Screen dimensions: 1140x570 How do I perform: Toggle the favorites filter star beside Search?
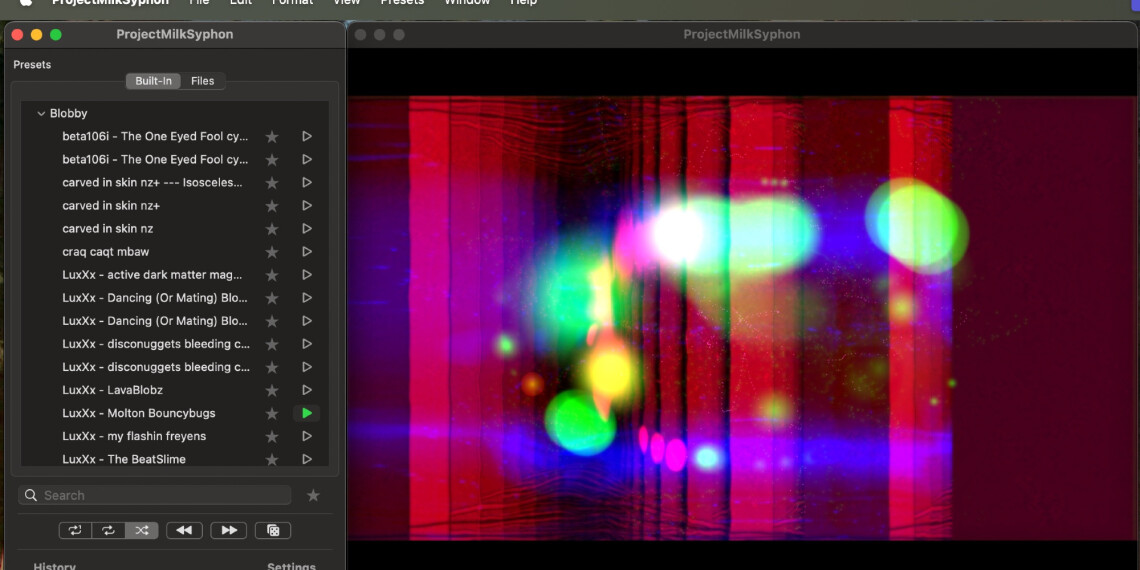313,495
